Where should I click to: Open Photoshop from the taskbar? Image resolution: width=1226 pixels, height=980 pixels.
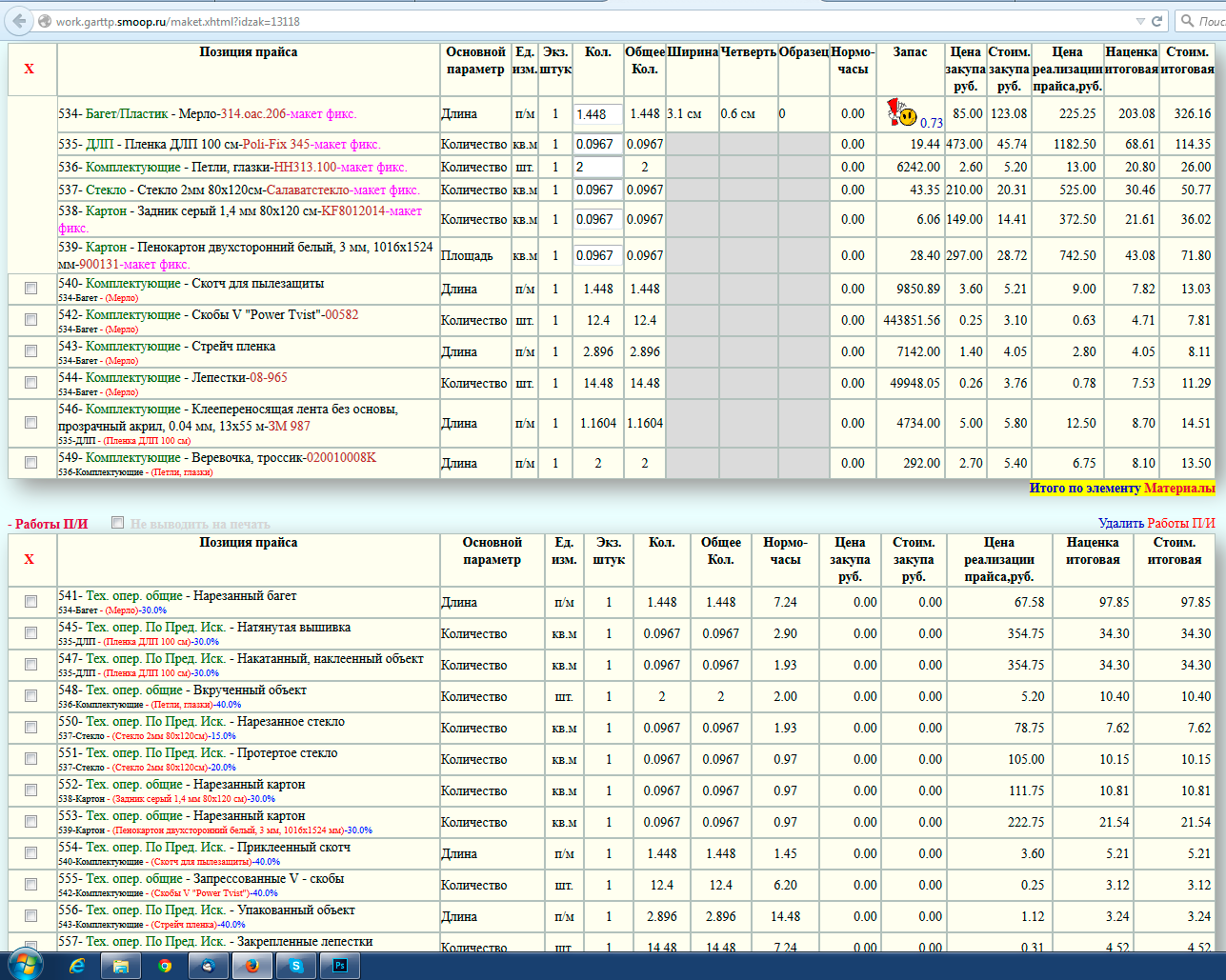[339, 965]
